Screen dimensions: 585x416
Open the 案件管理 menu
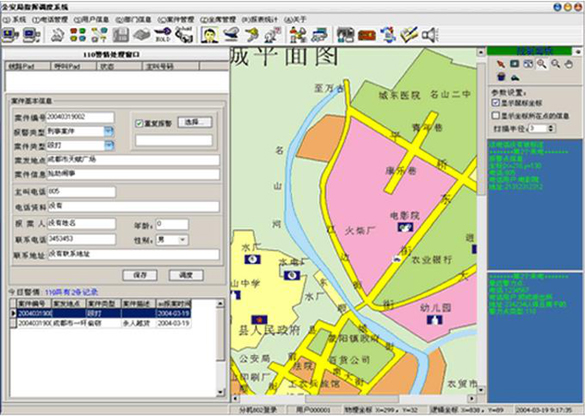click(x=176, y=19)
